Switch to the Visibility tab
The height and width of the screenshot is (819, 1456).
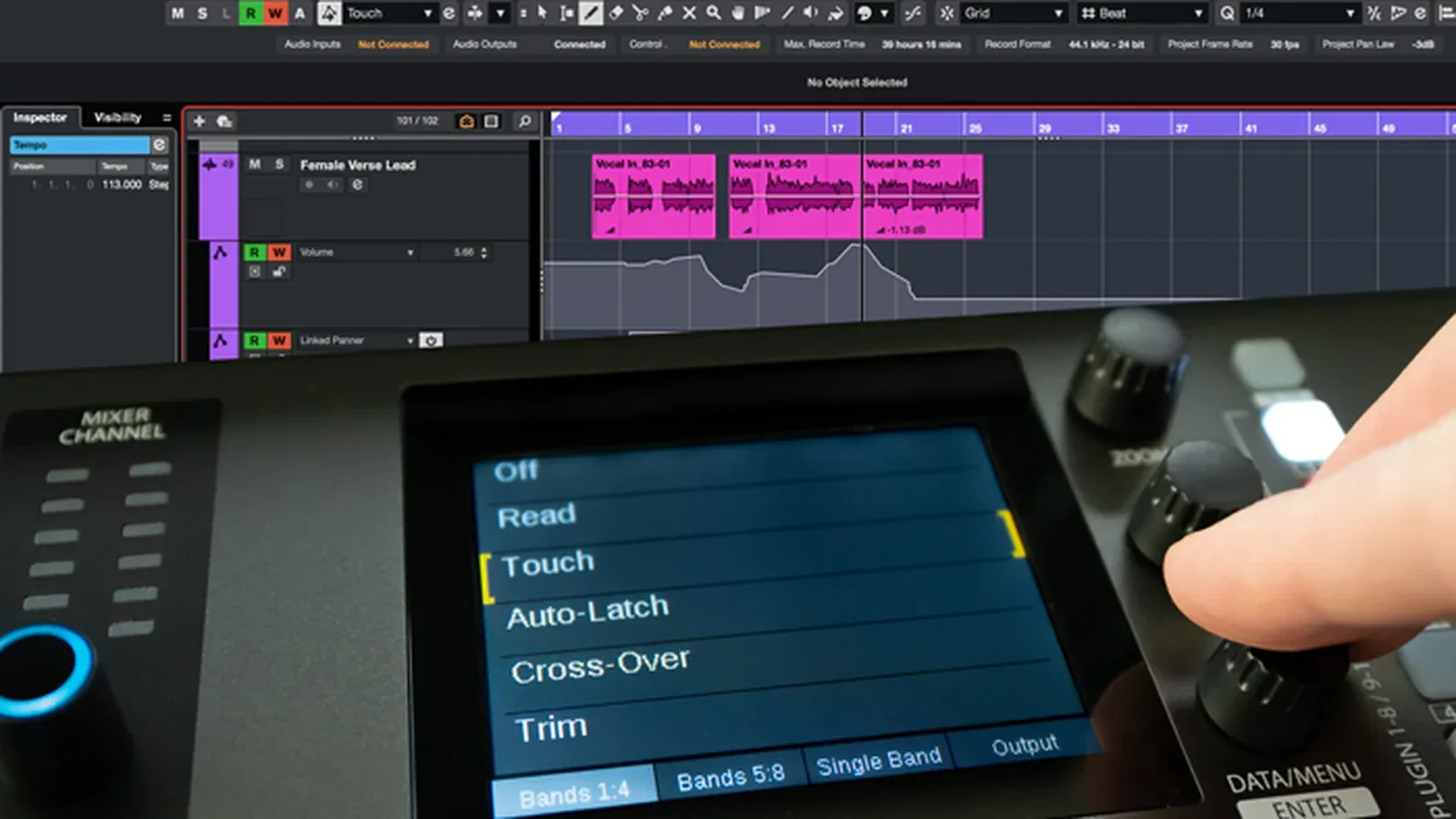118,117
